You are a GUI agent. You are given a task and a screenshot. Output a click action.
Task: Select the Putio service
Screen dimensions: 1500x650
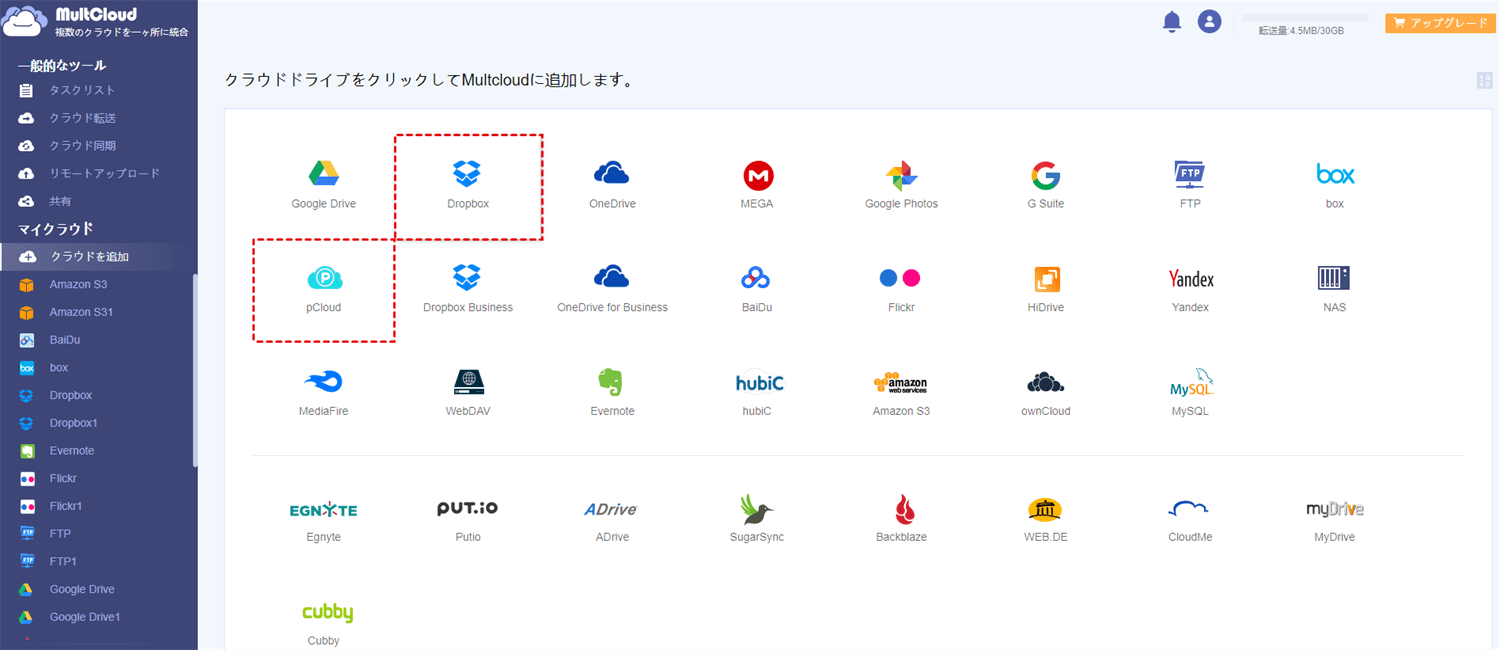click(467, 519)
